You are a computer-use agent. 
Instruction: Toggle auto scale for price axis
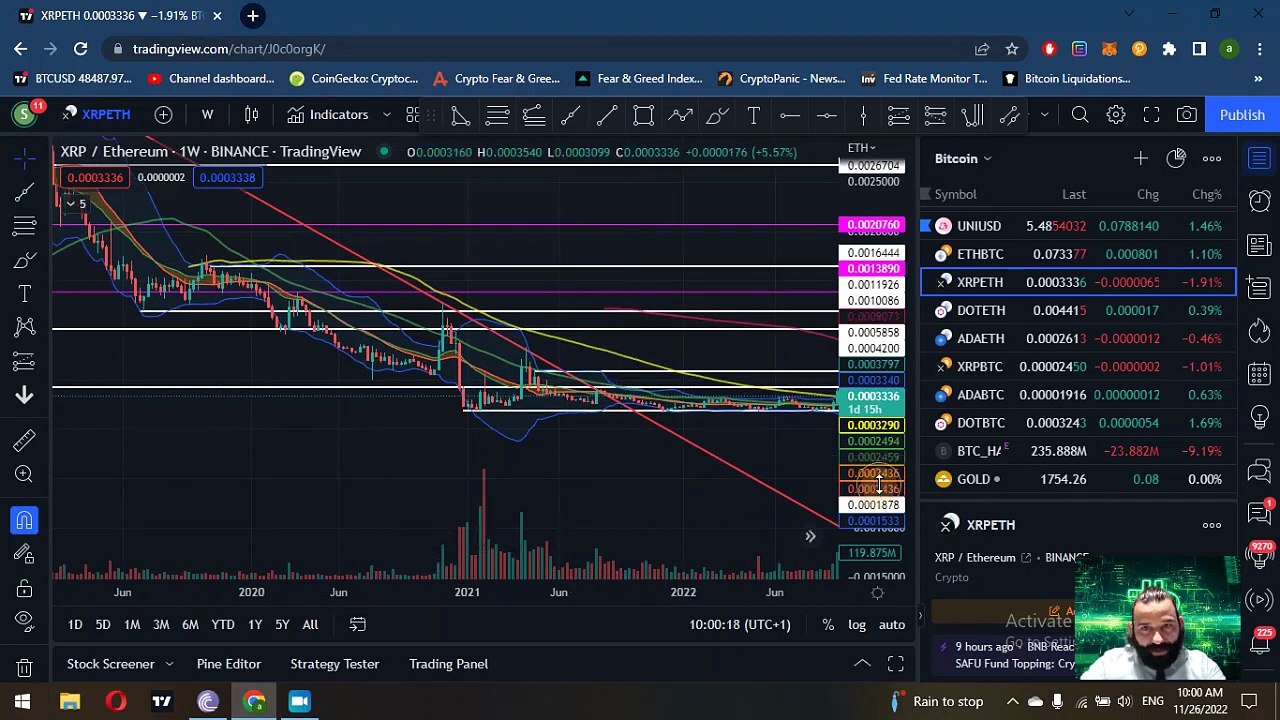(892, 625)
